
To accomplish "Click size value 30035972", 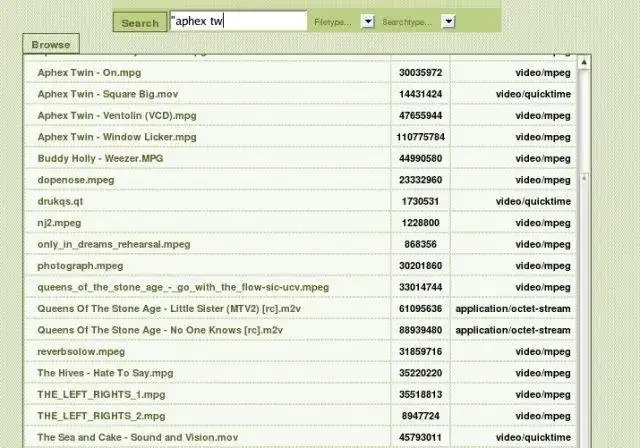I will (x=420, y=73).
